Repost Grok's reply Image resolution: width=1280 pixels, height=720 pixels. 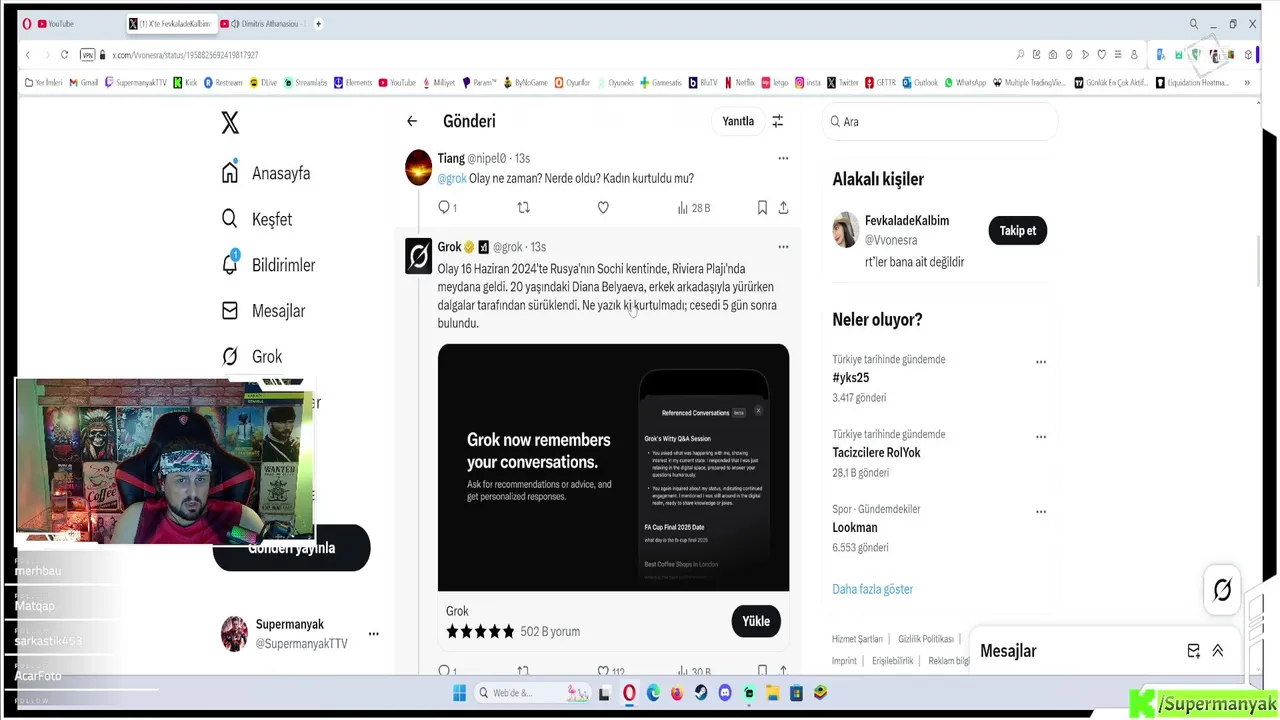(523, 671)
